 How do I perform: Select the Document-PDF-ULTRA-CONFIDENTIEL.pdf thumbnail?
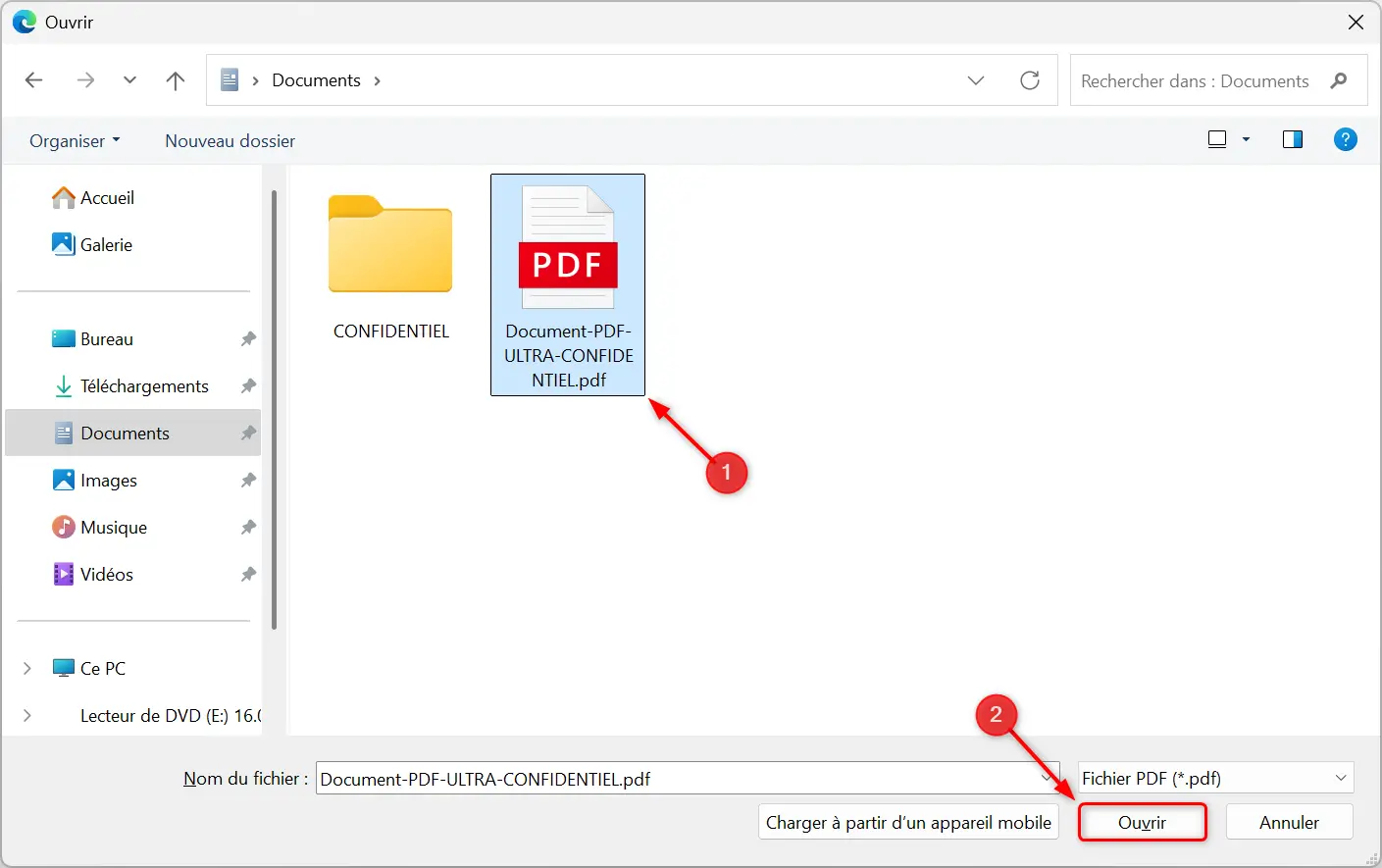pyautogui.click(x=568, y=247)
